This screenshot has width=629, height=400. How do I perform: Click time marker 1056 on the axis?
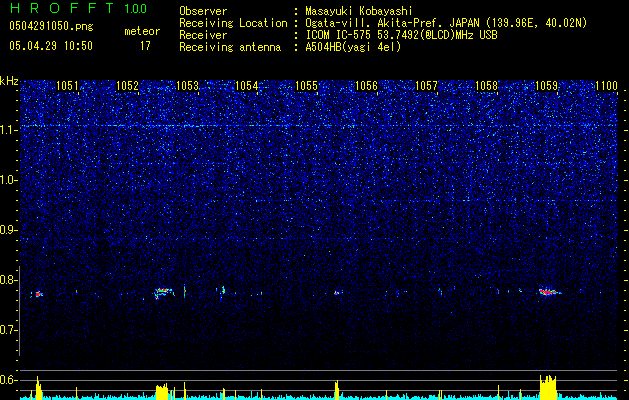coord(367,85)
